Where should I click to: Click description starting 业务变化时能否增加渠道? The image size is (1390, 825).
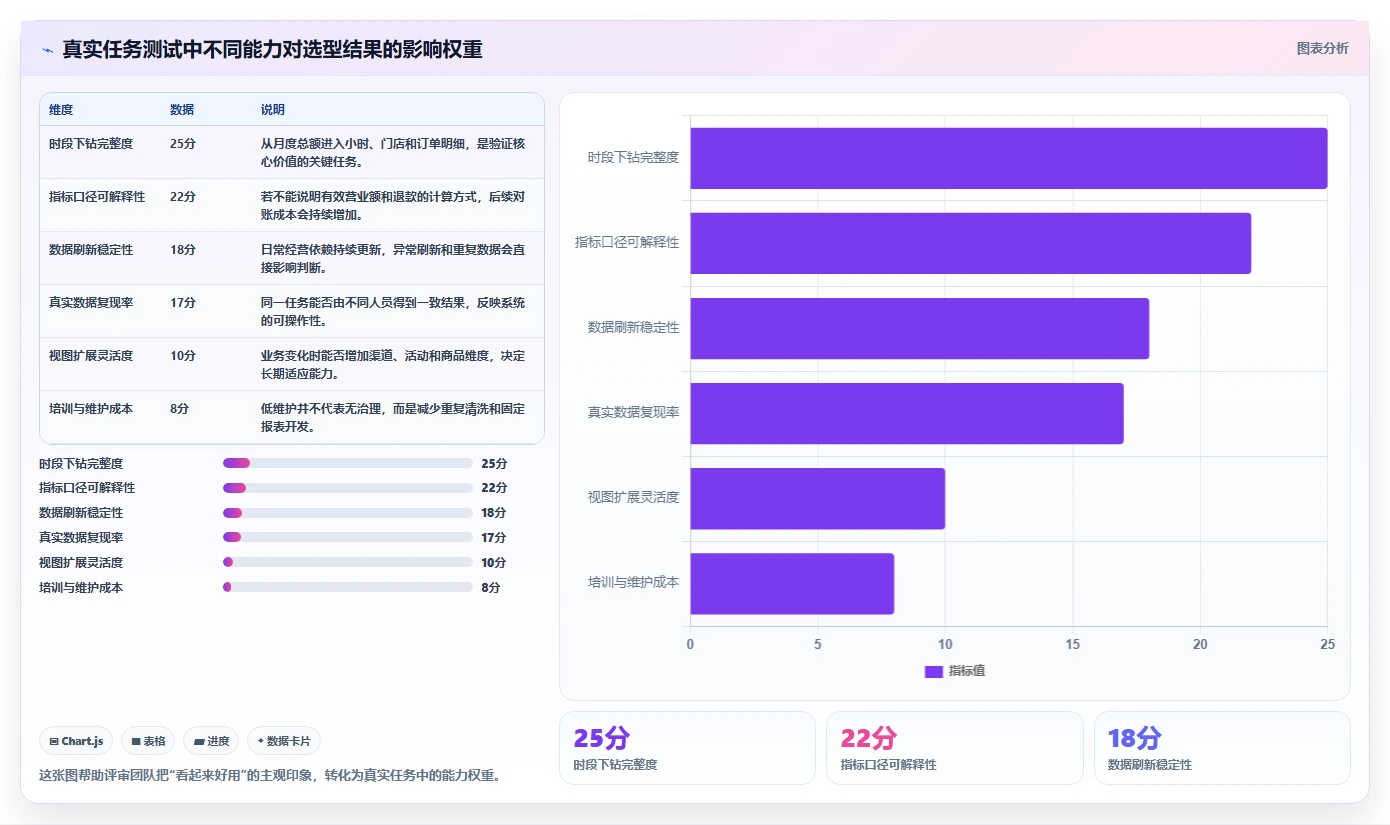click(393, 364)
